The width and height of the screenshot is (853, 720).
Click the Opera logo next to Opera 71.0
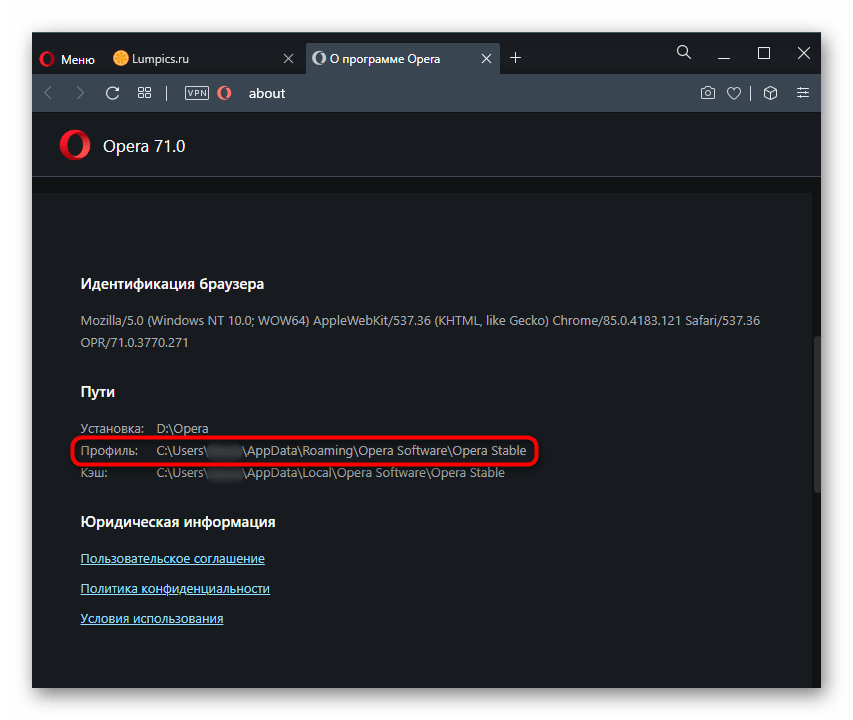(x=75, y=145)
